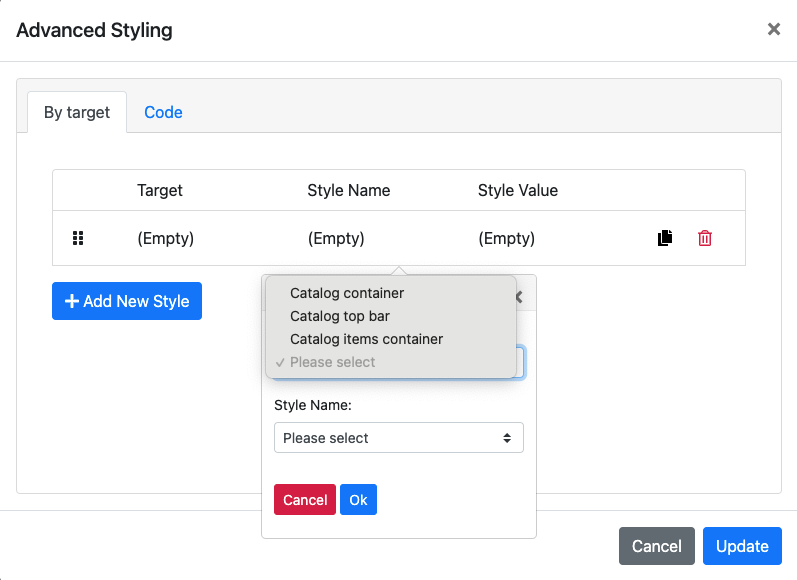This screenshot has height=580, width=797.
Task: Click the duplicate style row icon
Action: click(665, 238)
